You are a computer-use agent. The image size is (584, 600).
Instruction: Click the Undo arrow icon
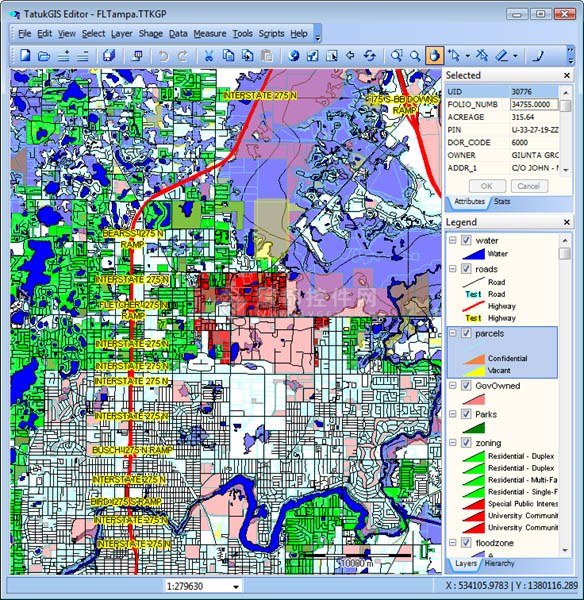(164, 56)
